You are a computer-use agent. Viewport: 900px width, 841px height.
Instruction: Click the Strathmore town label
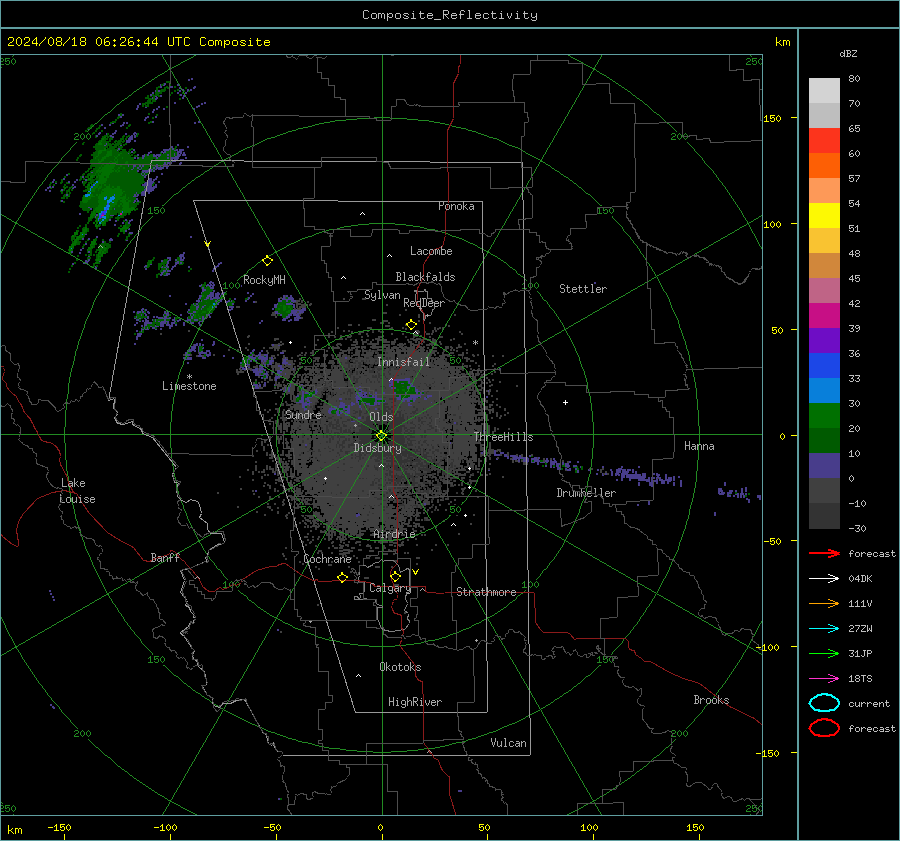(486, 592)
